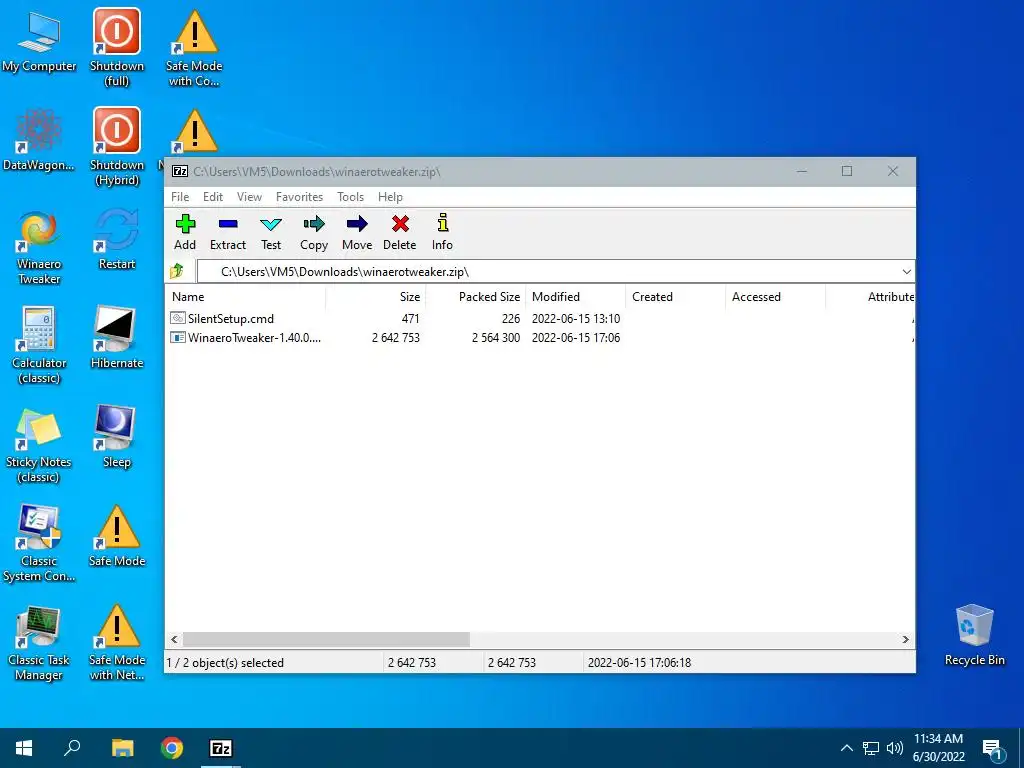Select SilentSetup.cmd file row
1024x768 pixels.
tap(539, 319)
